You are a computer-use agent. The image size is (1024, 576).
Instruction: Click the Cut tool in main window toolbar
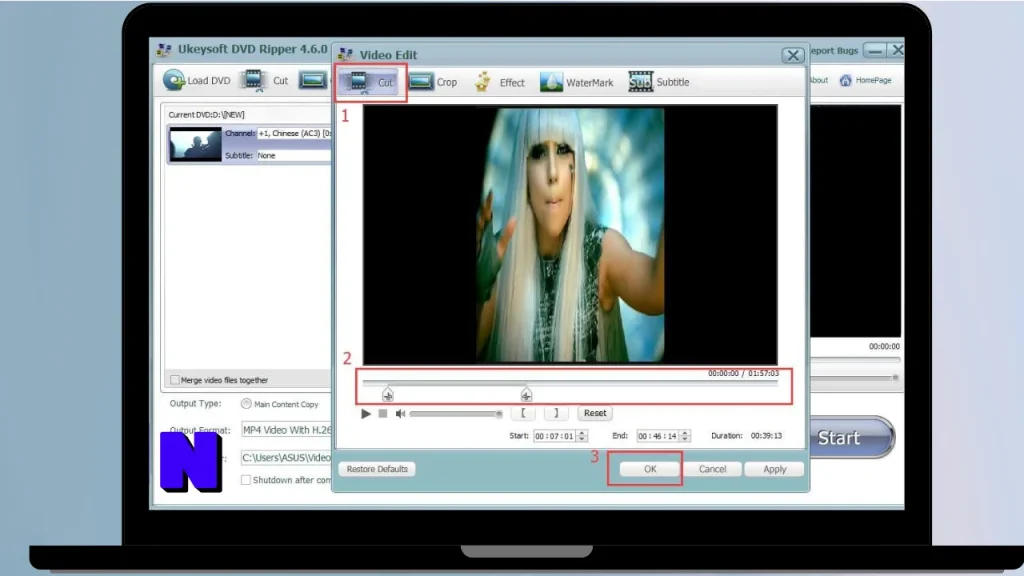[264, 80]
